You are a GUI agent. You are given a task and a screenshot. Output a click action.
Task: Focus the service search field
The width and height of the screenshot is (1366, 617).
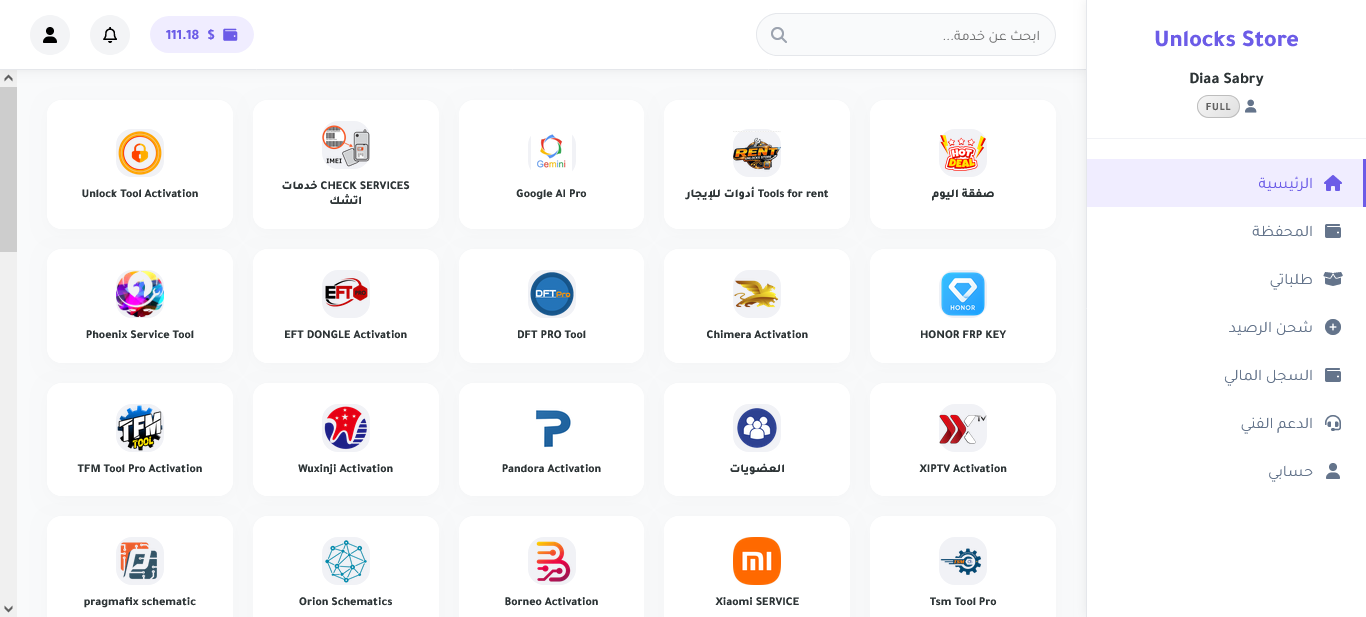tap(906, 35)
